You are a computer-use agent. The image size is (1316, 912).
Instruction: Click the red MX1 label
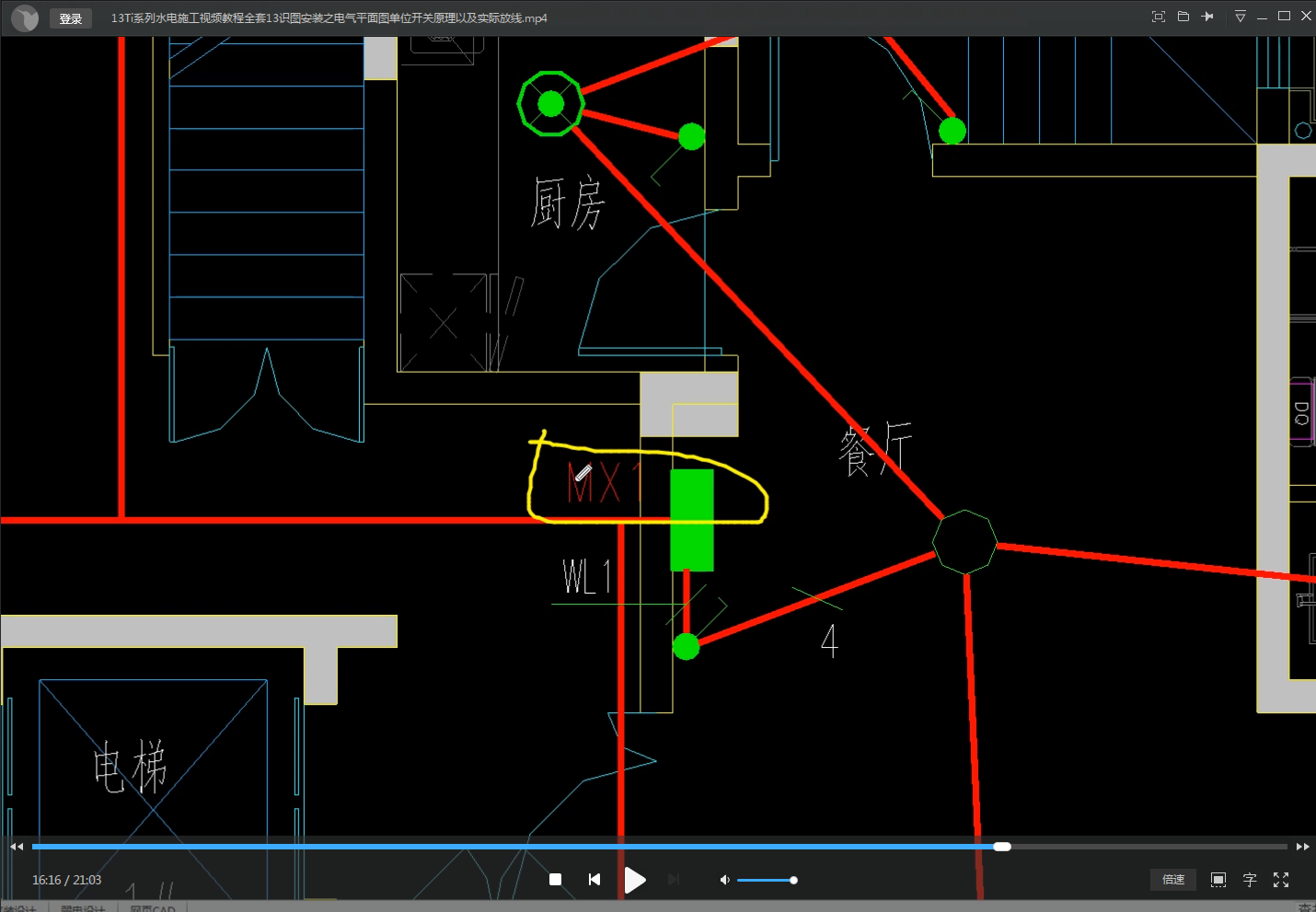coord(604,483)
